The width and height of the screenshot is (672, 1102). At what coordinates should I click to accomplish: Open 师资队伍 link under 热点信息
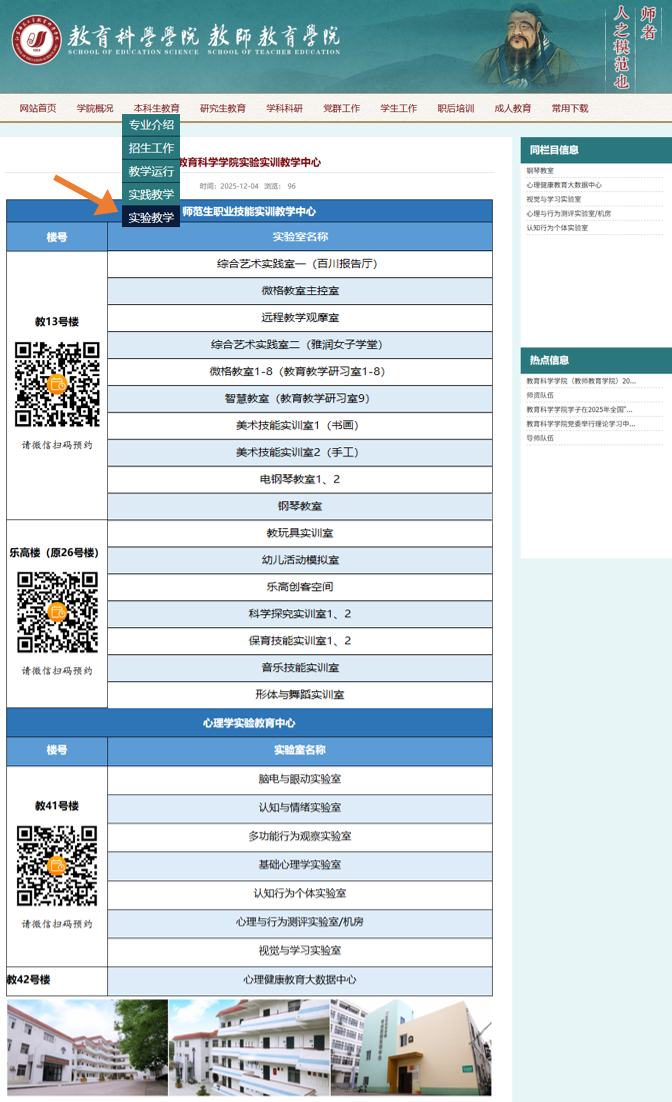(540, 395)
